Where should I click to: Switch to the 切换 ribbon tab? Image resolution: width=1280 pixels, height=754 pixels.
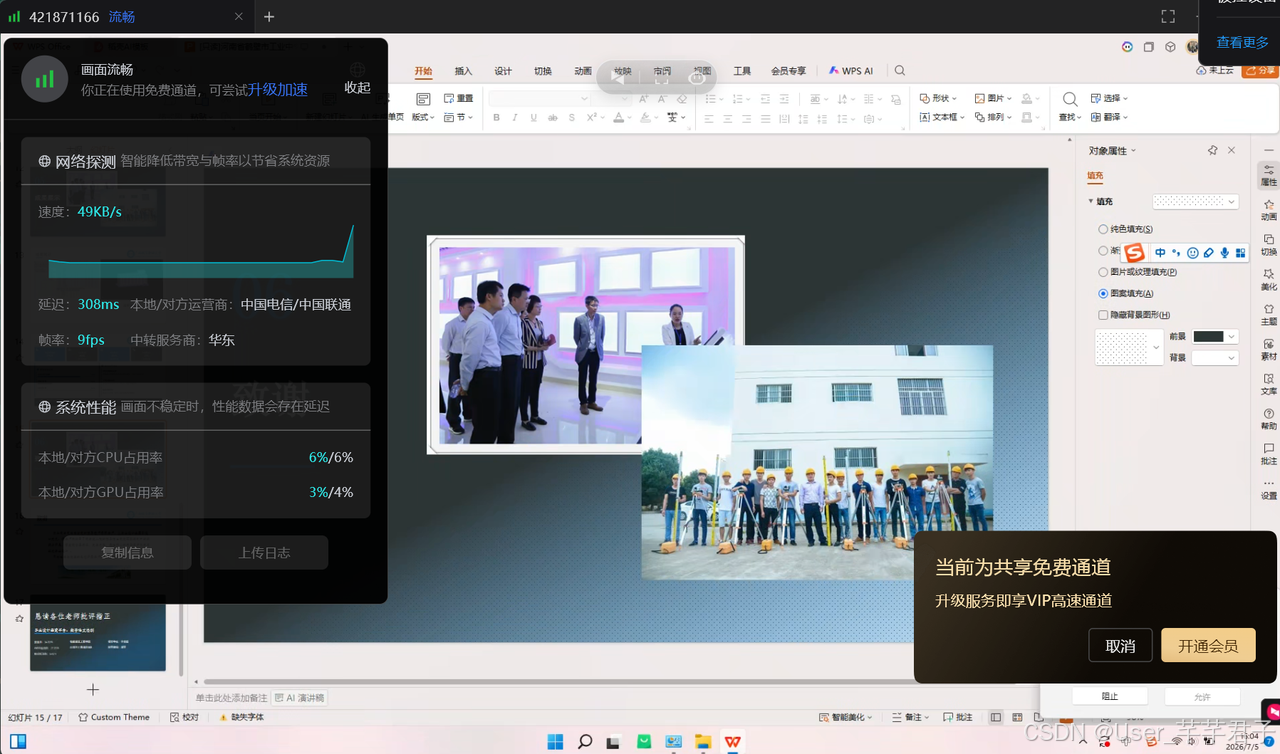pyautogui.click(x=543, y=71)
